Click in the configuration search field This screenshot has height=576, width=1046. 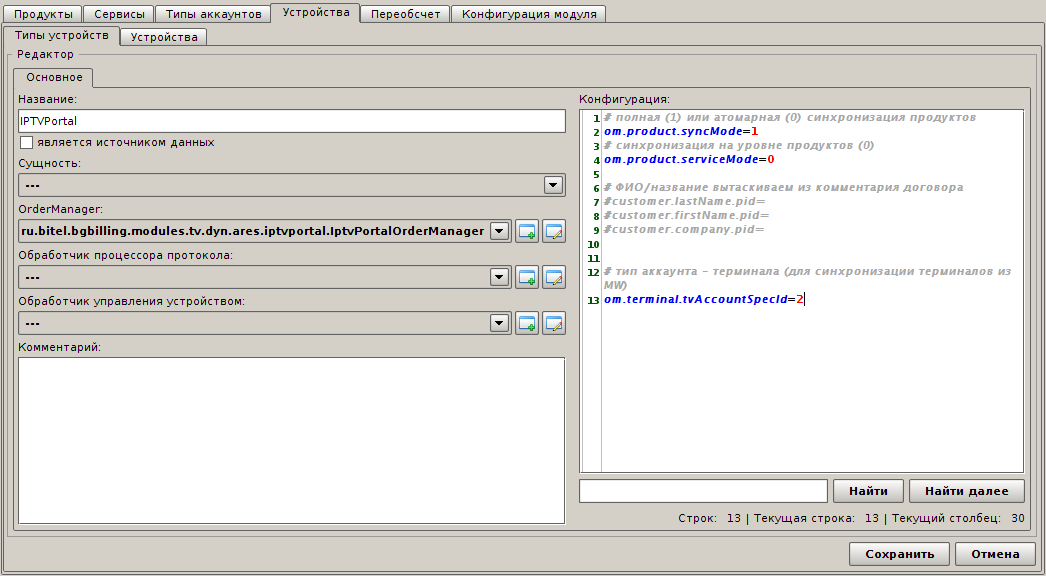pos(703,491)
